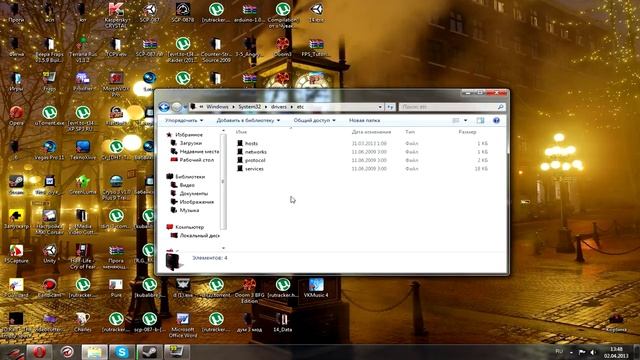Click navigation pane scroll-down arrow
The image size is (640, 360).
pyautogui.click(x=223, y=248)
